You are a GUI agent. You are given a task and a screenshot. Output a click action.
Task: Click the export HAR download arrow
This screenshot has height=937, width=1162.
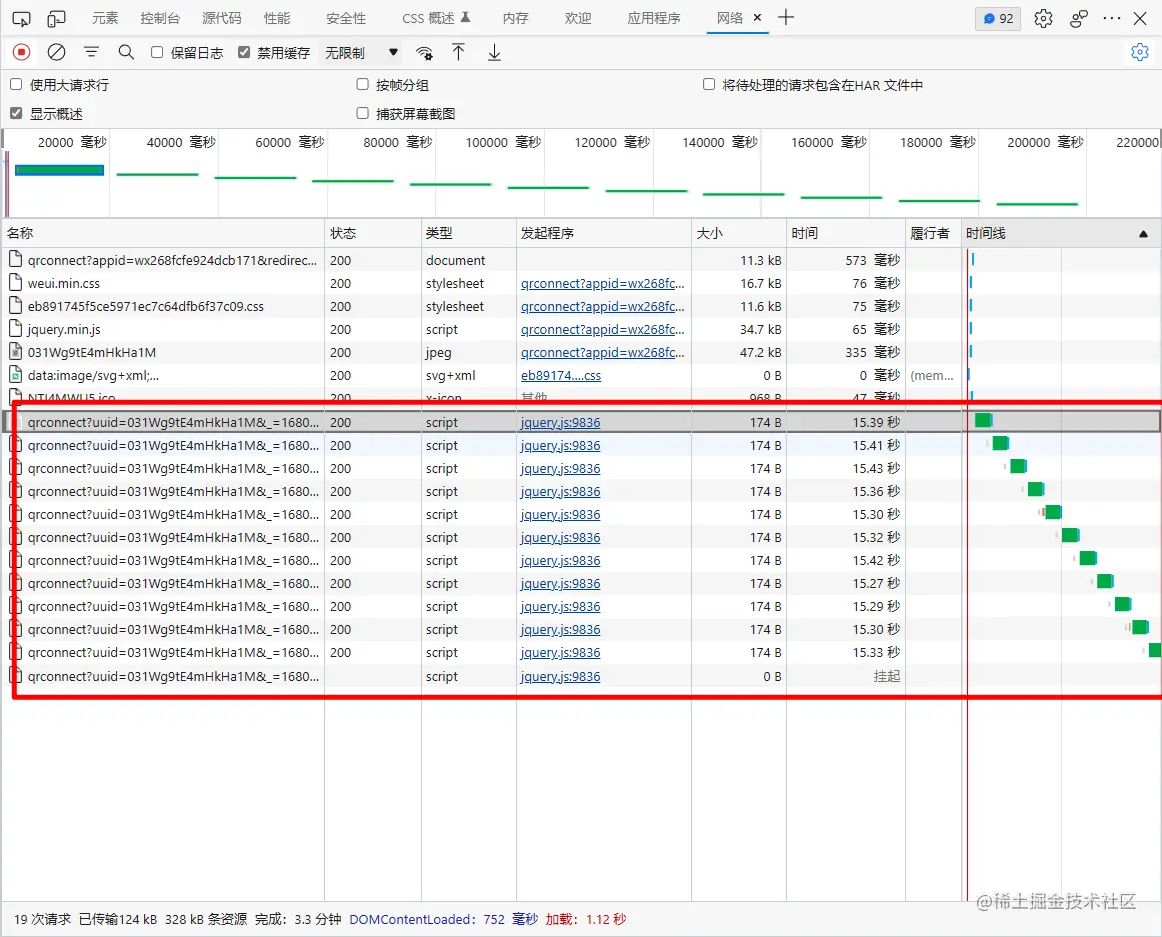[494, 52]
